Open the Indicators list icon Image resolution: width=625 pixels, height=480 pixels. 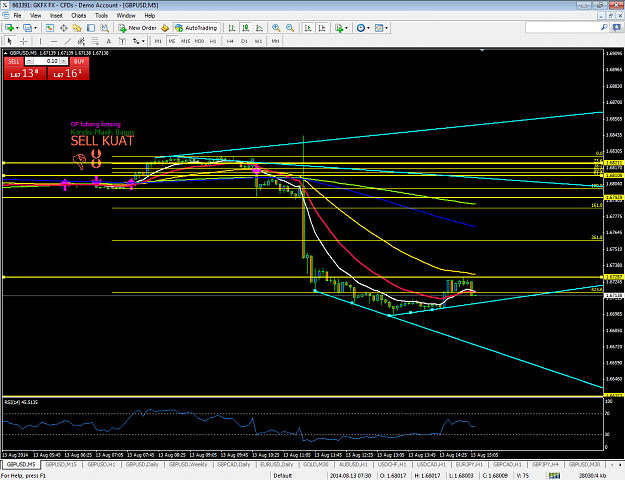(x=339, y=28)
